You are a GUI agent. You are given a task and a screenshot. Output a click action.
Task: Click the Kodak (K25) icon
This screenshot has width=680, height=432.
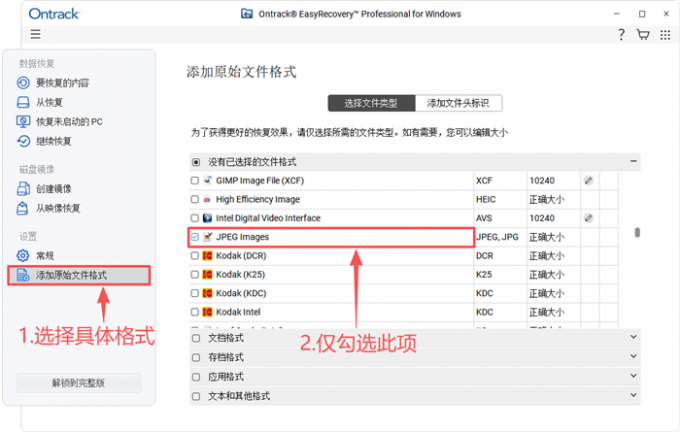(208, 275)
